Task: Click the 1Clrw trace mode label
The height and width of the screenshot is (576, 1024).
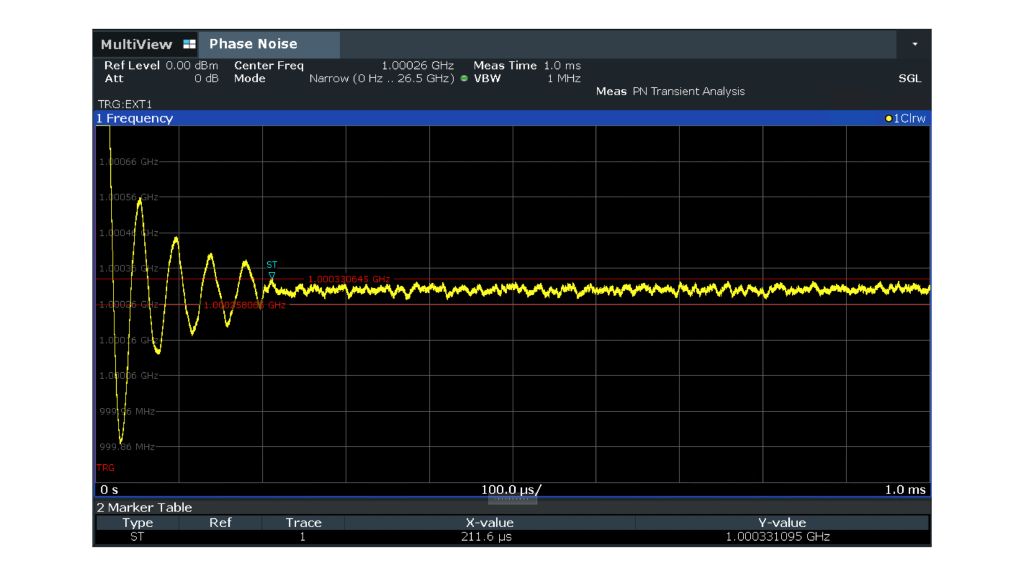Action: [x=910, y=118]
